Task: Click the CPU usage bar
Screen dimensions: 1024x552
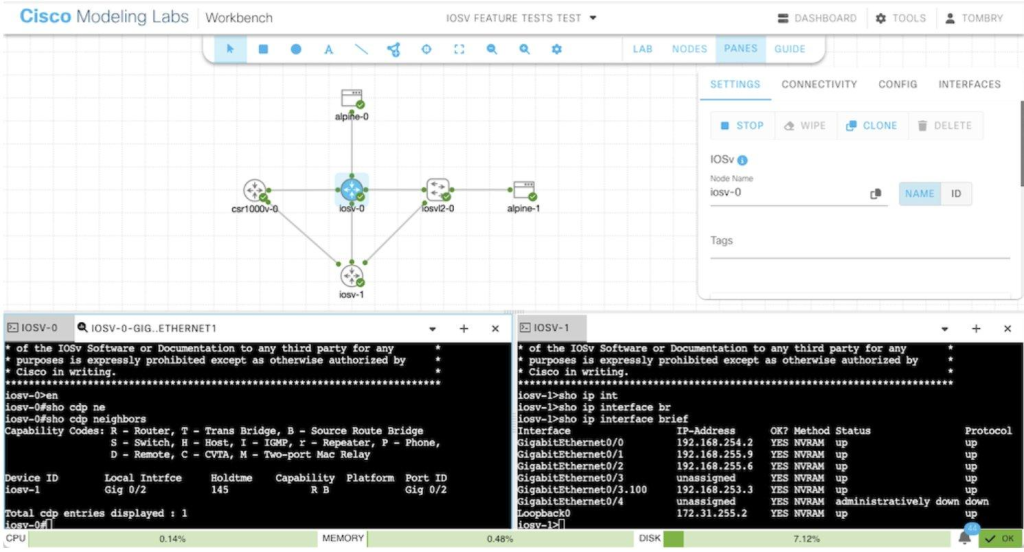Action: (172, 539)
